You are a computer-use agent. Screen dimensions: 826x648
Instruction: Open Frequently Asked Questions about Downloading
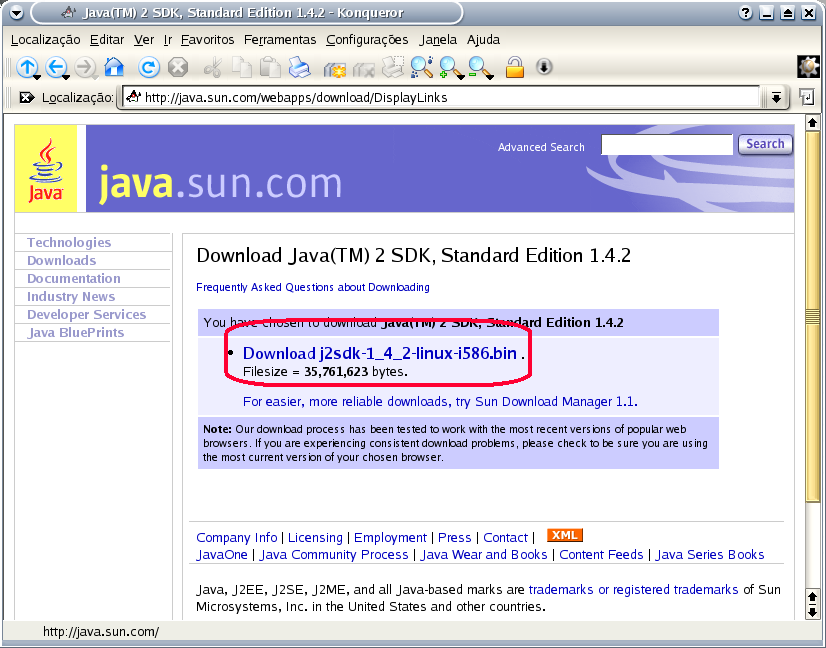point(312,287)
